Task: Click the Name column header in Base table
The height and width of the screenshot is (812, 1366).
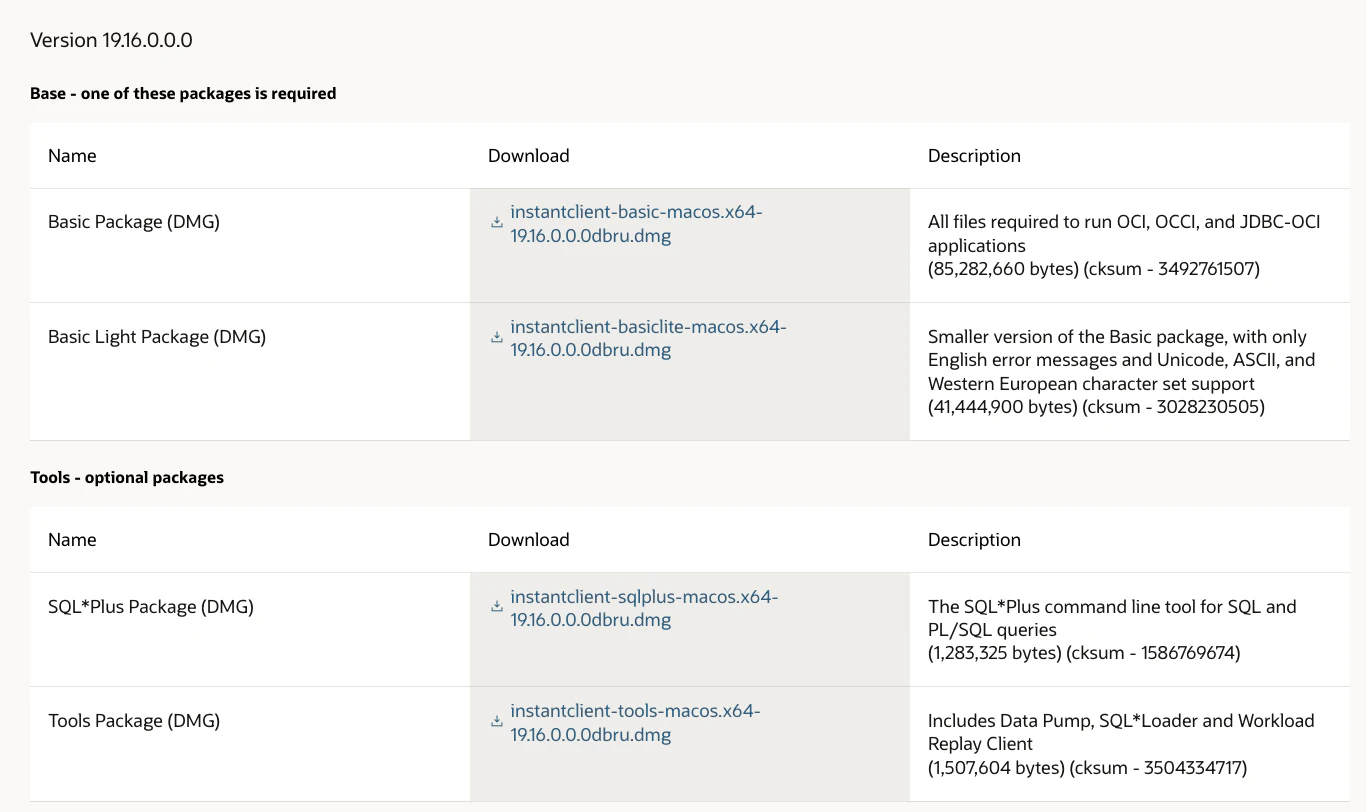Action: coord(72,156)
